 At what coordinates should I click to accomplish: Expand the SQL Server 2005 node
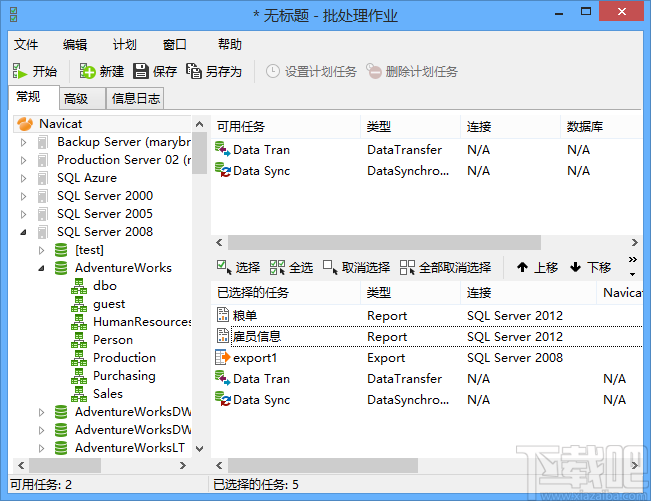click(24, 214)
